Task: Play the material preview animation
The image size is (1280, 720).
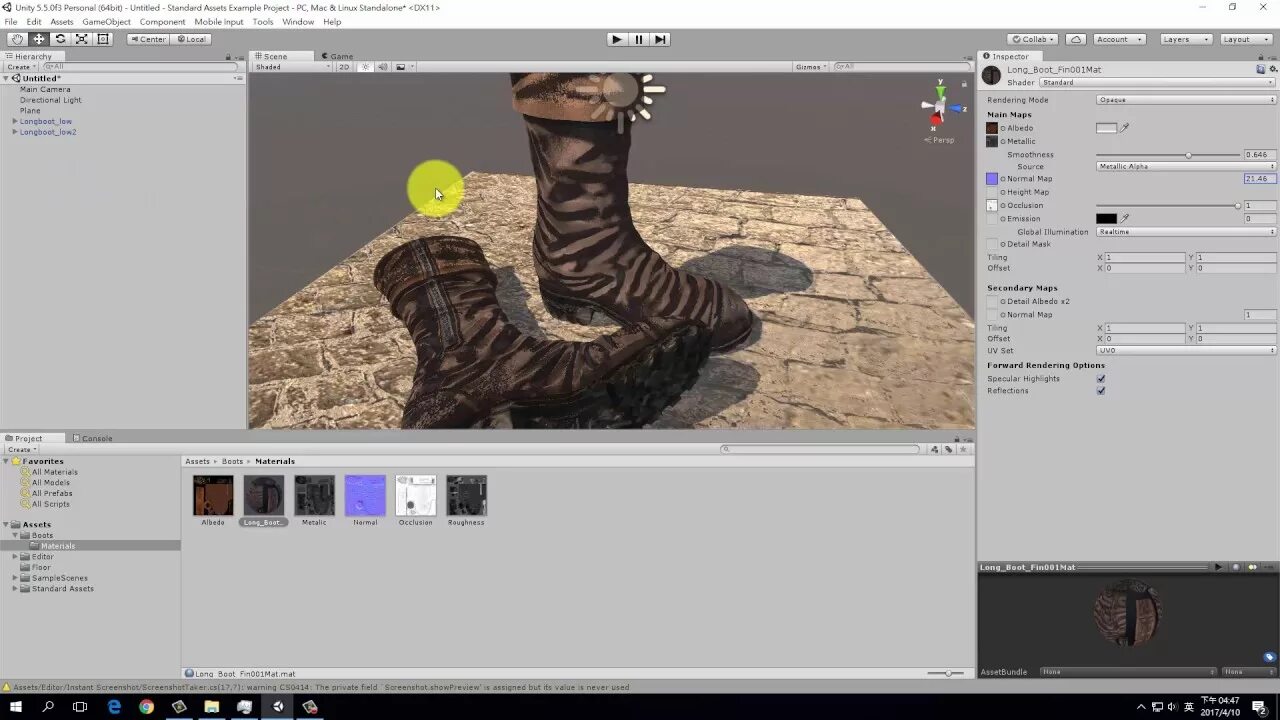Action: pos(1218,567)
